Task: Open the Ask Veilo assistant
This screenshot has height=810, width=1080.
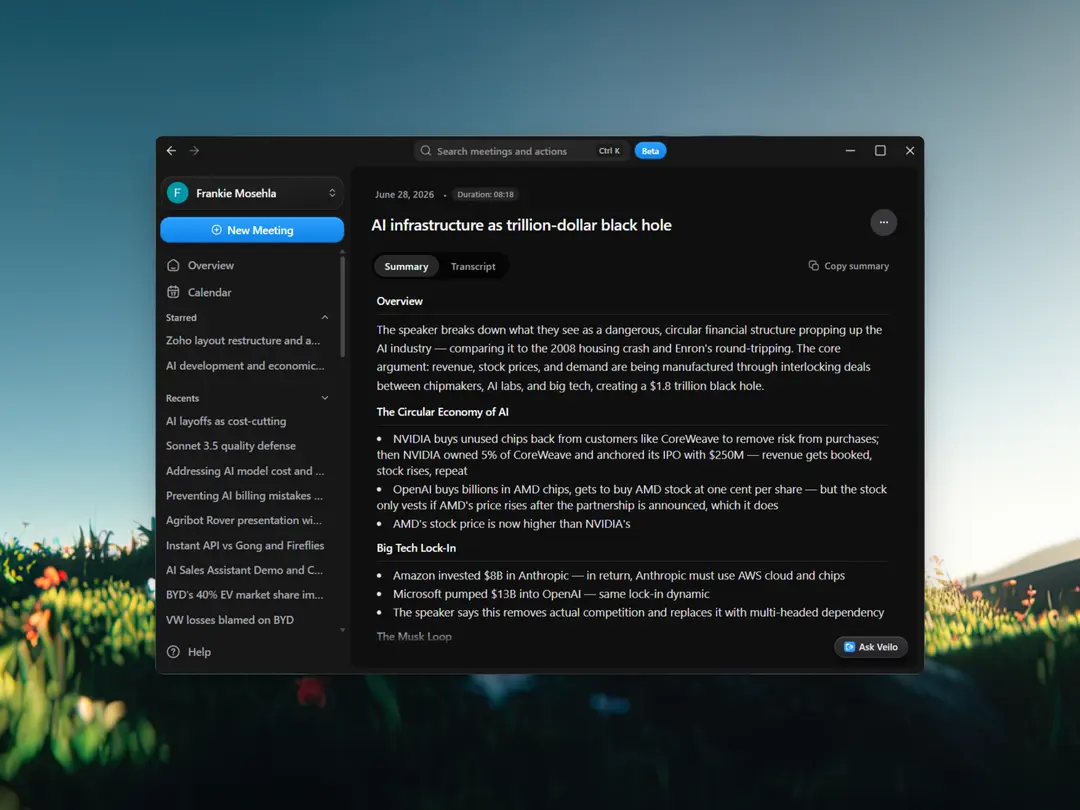Action: pyautogui.click(x=871, y=647)
